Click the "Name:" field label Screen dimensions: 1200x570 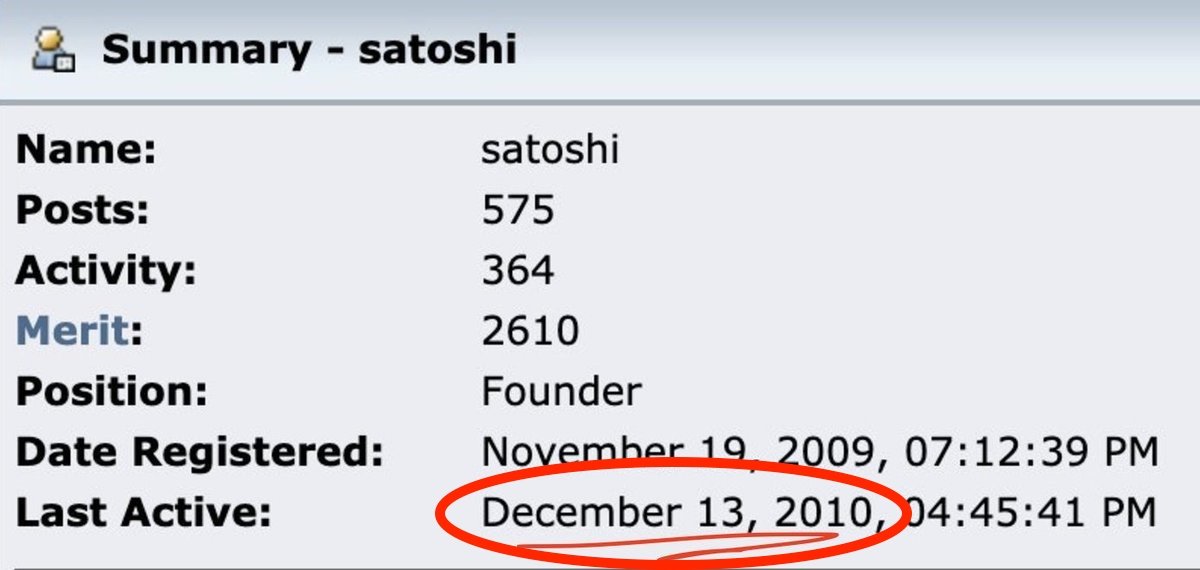point(86,151)
